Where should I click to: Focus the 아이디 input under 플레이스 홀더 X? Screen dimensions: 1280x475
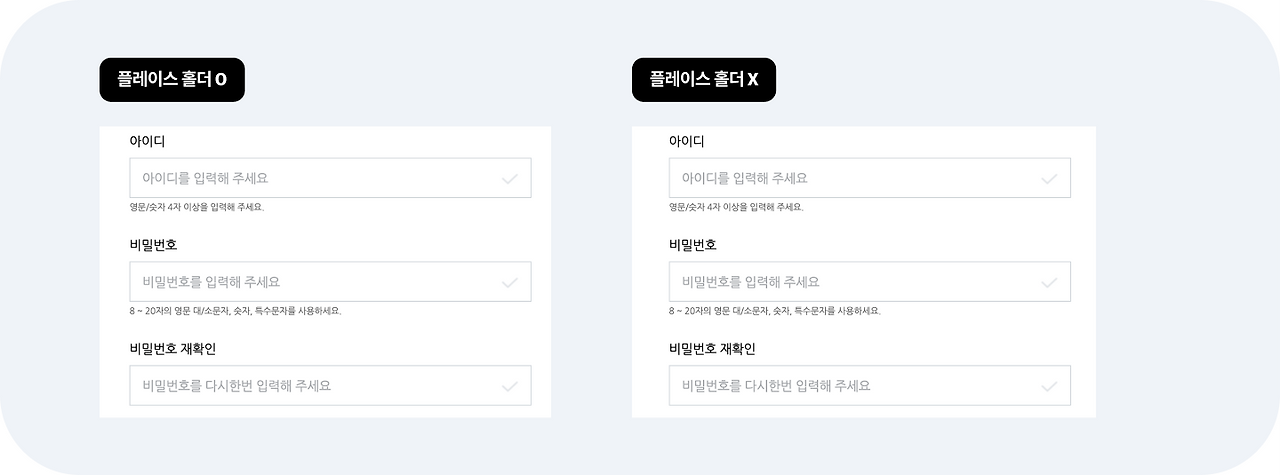[870, 178]
